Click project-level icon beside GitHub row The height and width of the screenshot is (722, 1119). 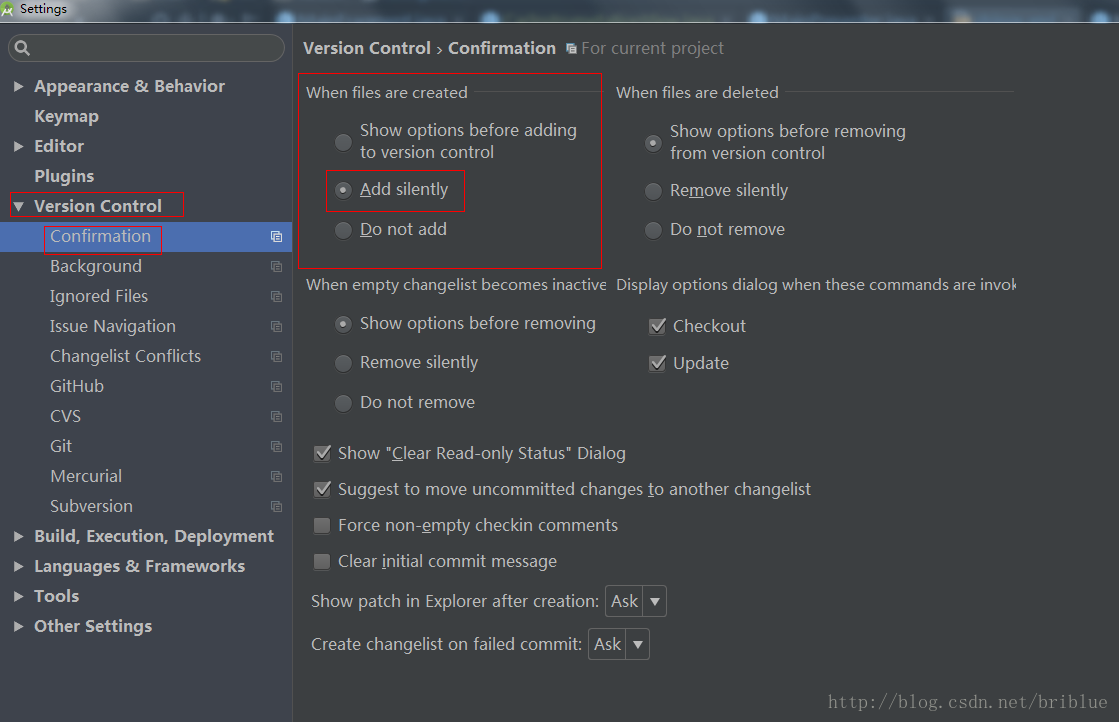click(276, 386)
